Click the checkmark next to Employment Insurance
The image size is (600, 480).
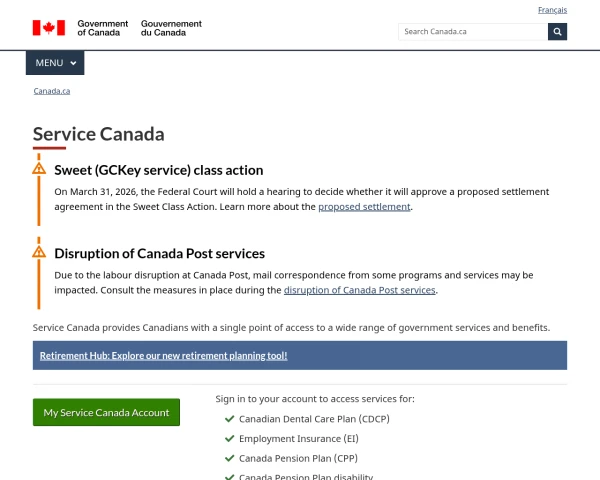point(229,439)
